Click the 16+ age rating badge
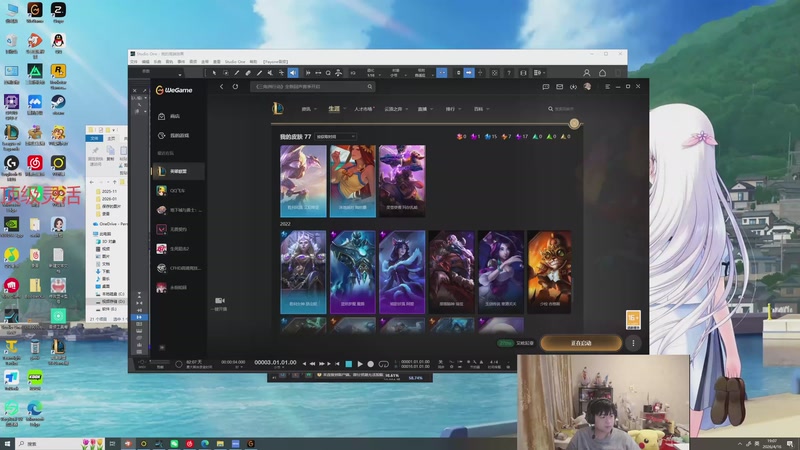The width and height of the screenshot is (800, 450). coord(633,320)
